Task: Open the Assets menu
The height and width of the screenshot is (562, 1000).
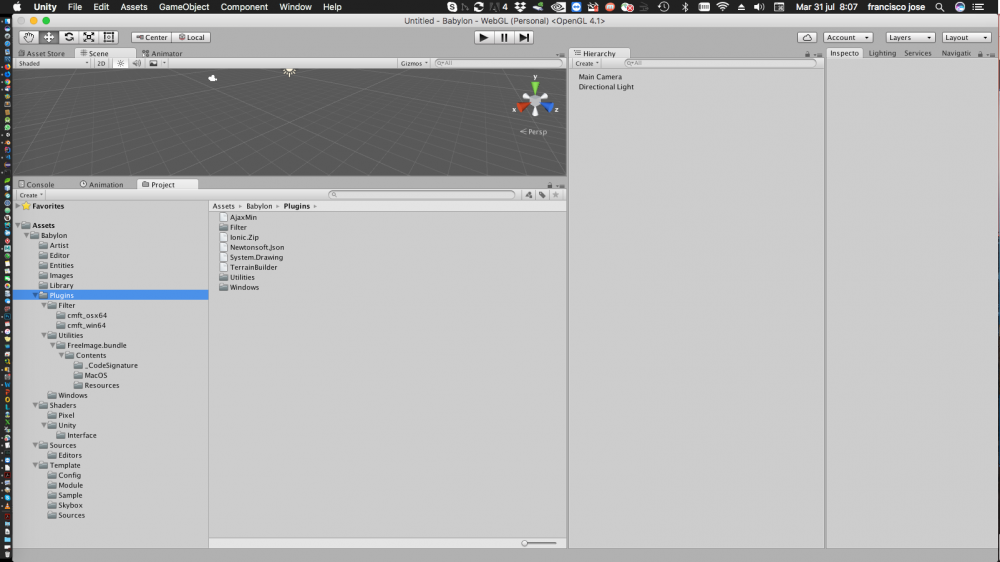Action: pos(134,7)
